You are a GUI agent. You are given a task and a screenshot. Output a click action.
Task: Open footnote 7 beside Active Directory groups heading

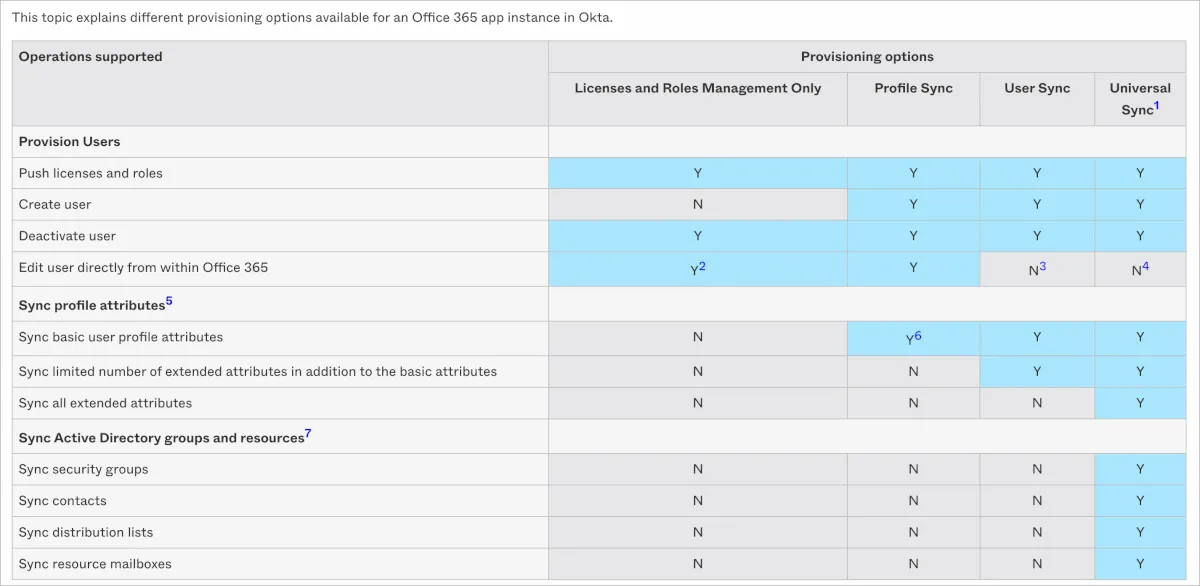[308, 433]
